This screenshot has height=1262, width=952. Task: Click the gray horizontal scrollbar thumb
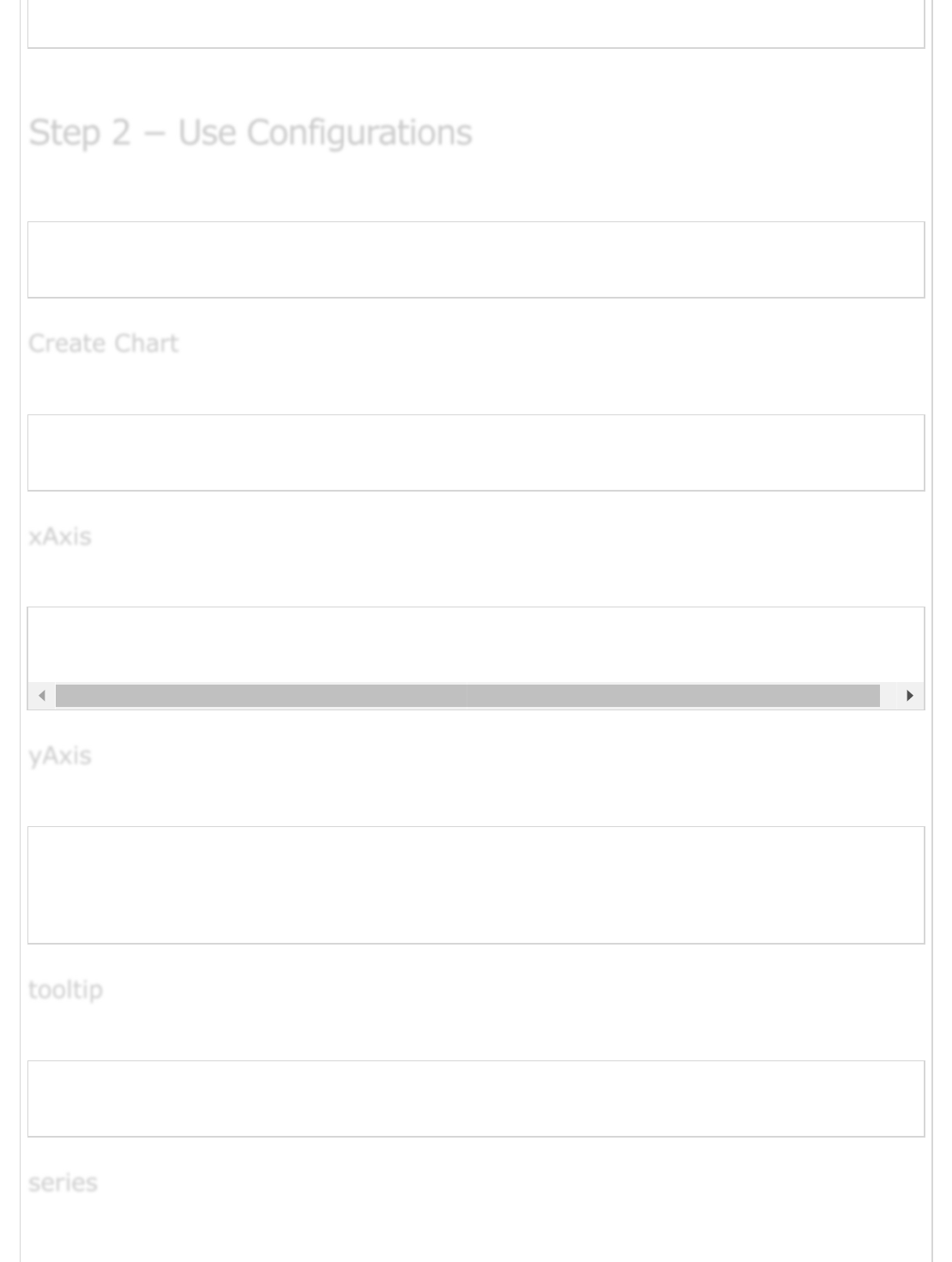pos(467,696)
